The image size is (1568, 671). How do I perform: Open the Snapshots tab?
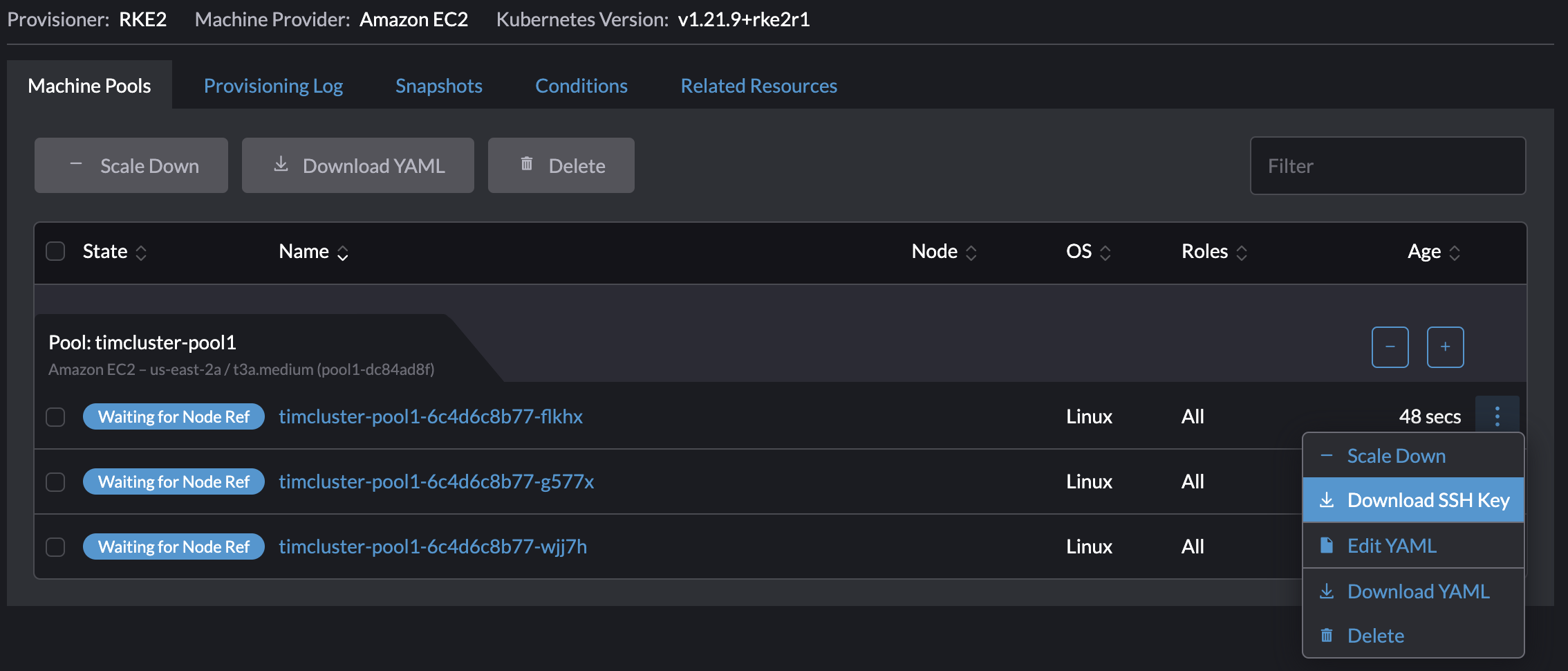tap(438, 85)
